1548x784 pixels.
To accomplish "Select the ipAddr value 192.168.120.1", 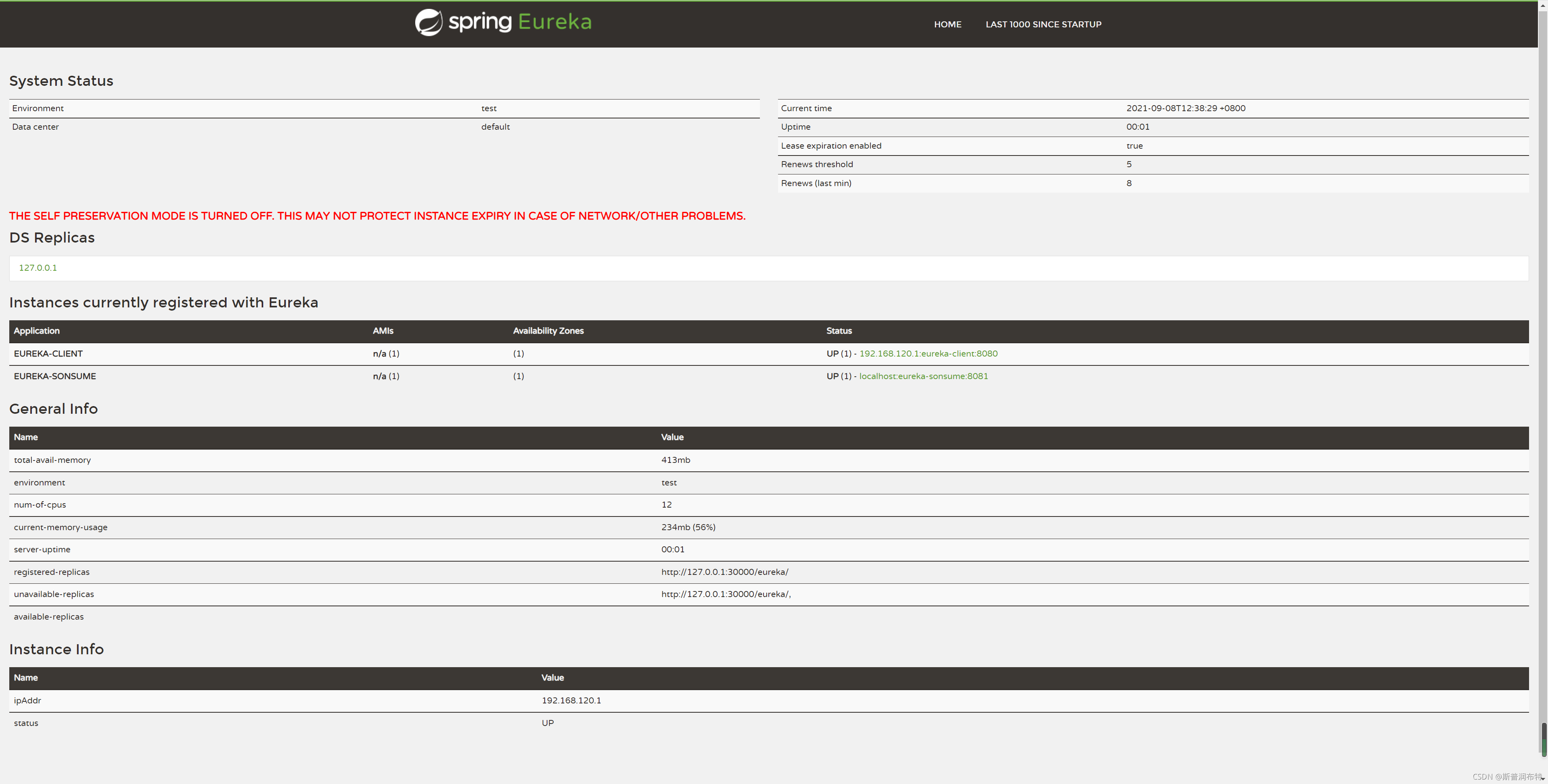I will (x=571, y=701).
